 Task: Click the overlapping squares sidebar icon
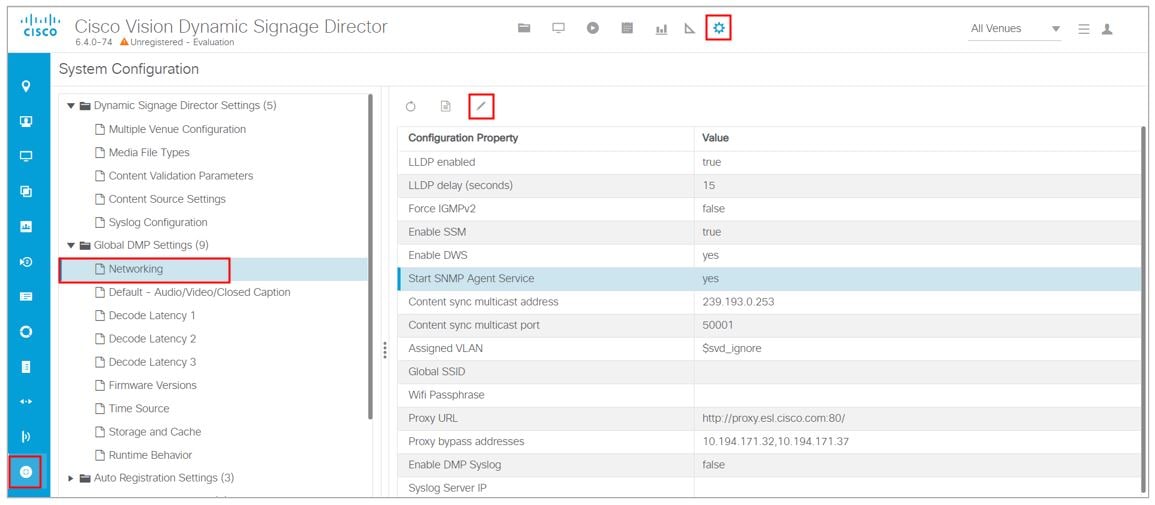27,191
